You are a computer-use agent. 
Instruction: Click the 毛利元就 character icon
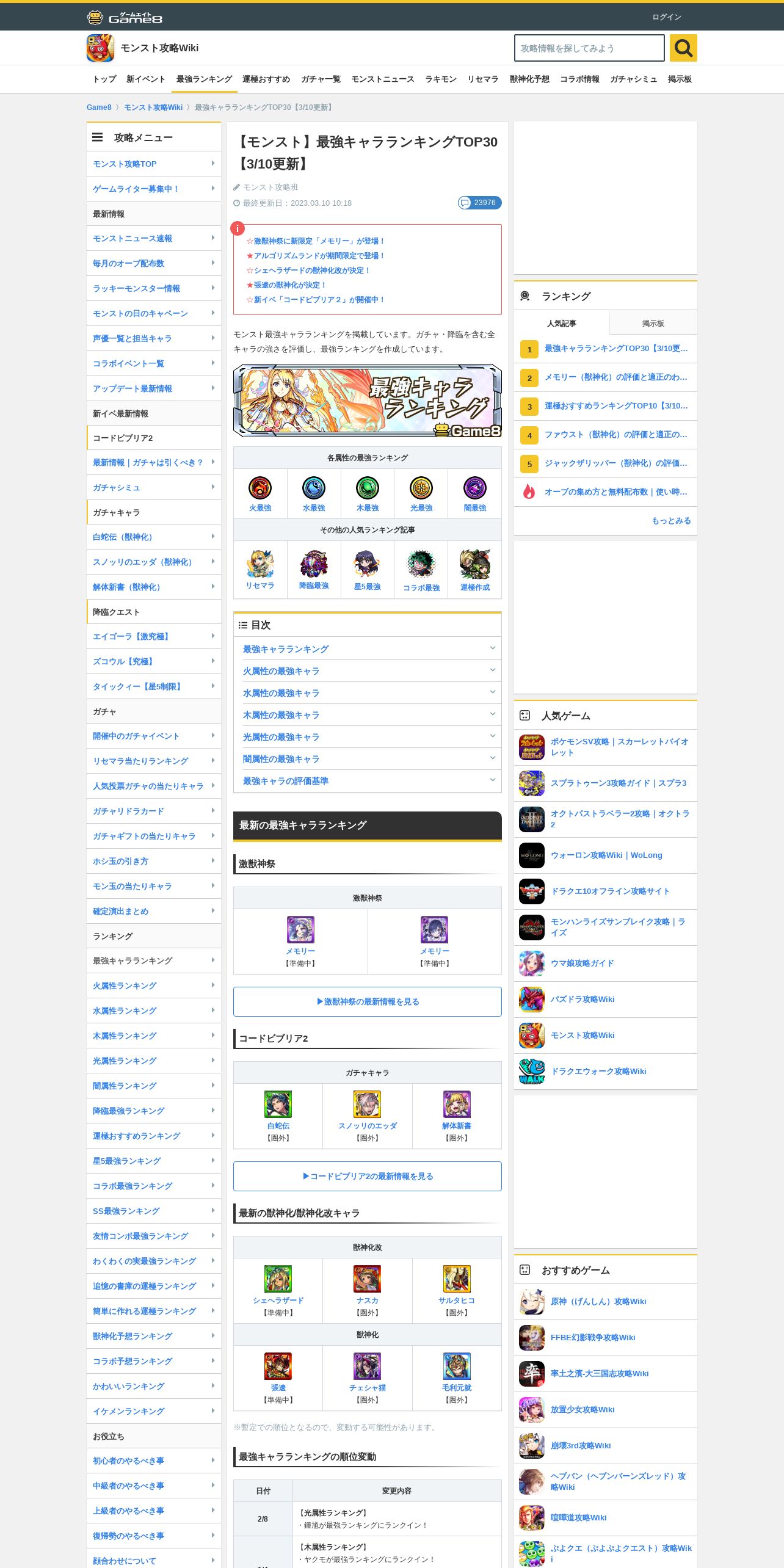point(457,1367)
